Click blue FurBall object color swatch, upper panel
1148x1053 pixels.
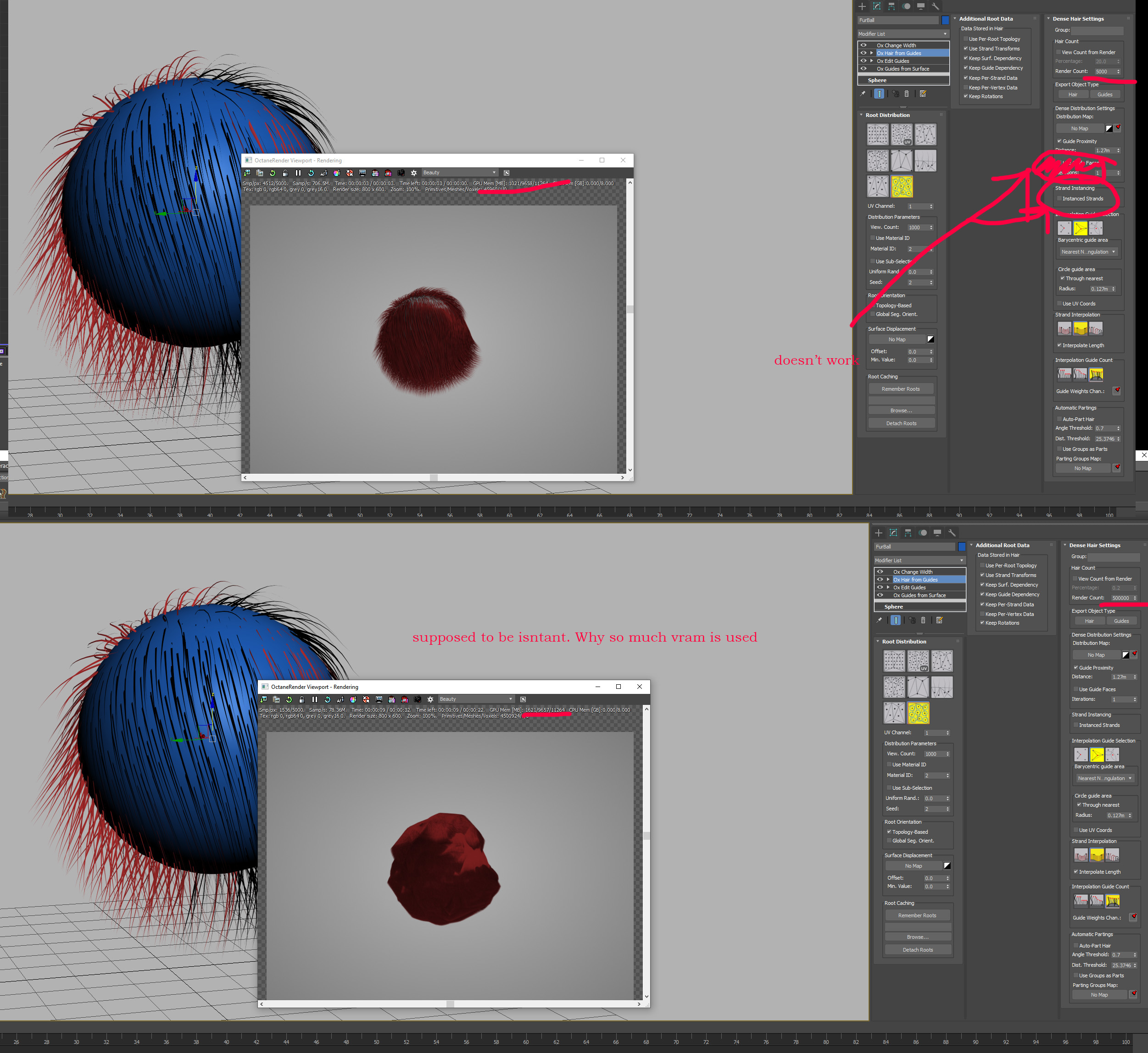(945, 20)
